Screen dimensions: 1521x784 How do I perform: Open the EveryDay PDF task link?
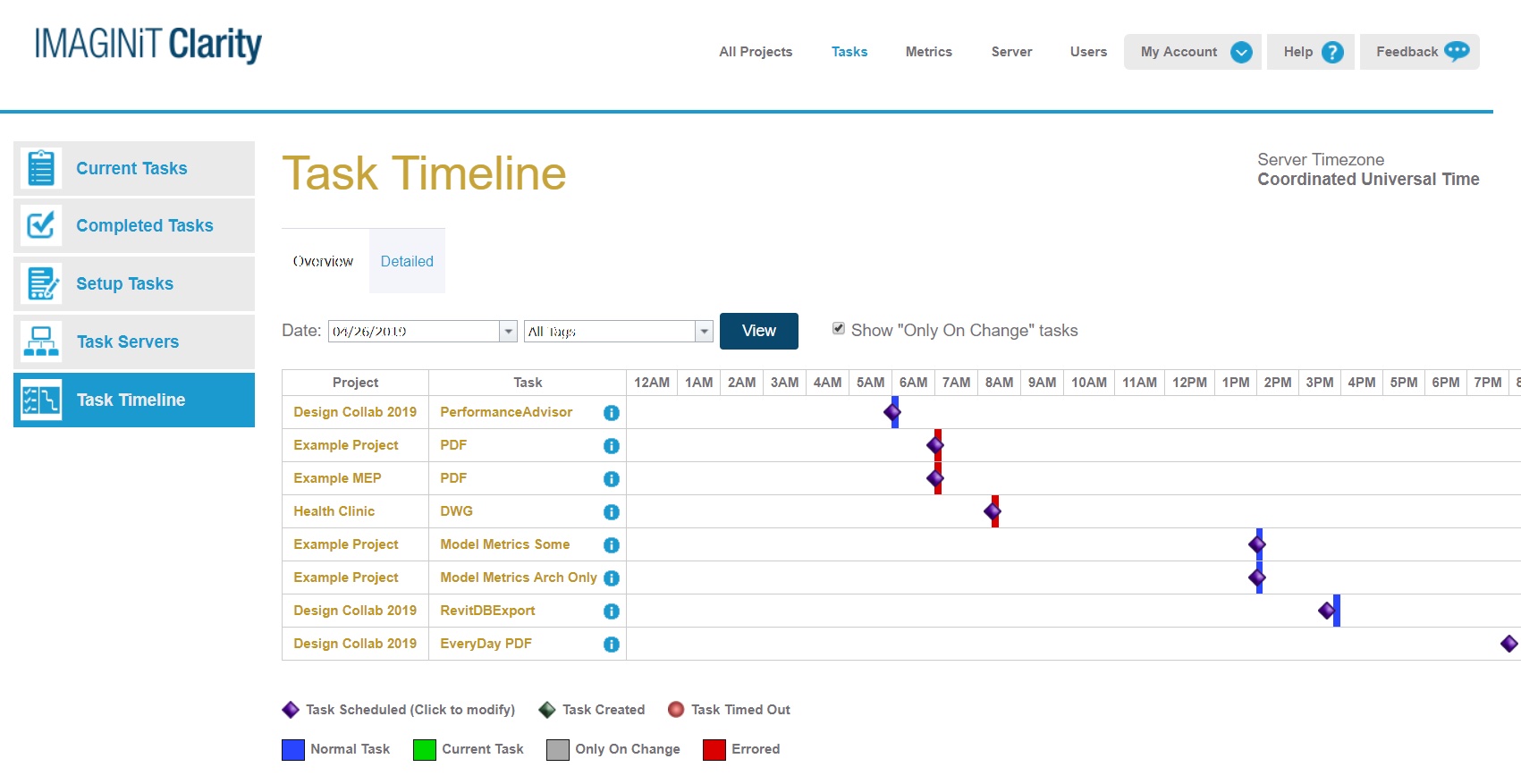coord(486,644)
